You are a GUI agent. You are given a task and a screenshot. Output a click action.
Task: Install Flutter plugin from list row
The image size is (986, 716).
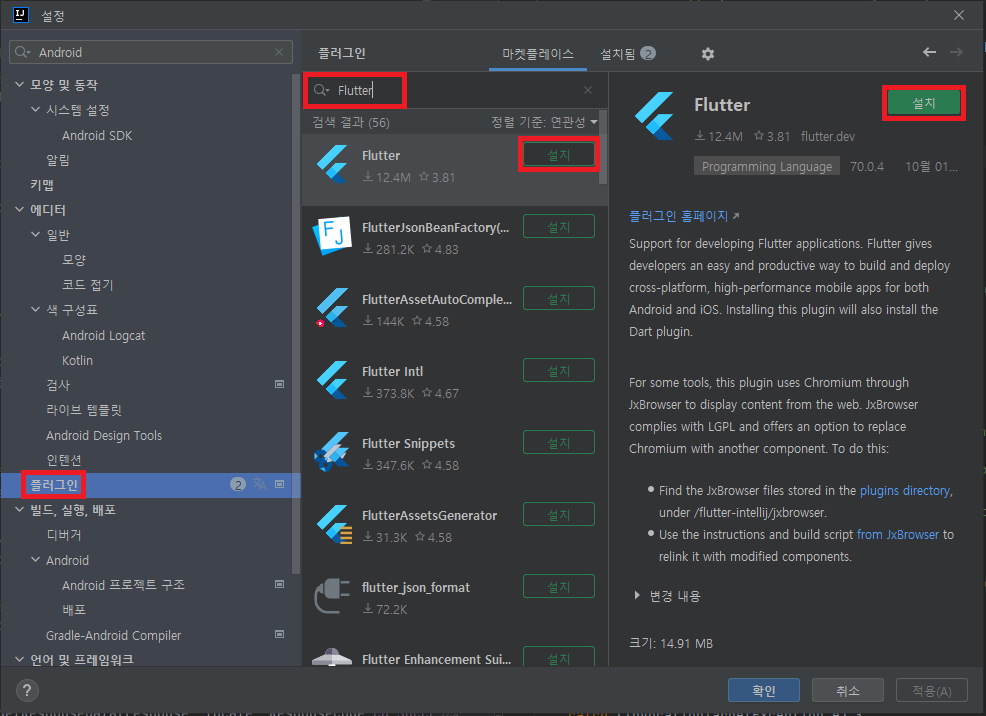[x=558, y=155]
